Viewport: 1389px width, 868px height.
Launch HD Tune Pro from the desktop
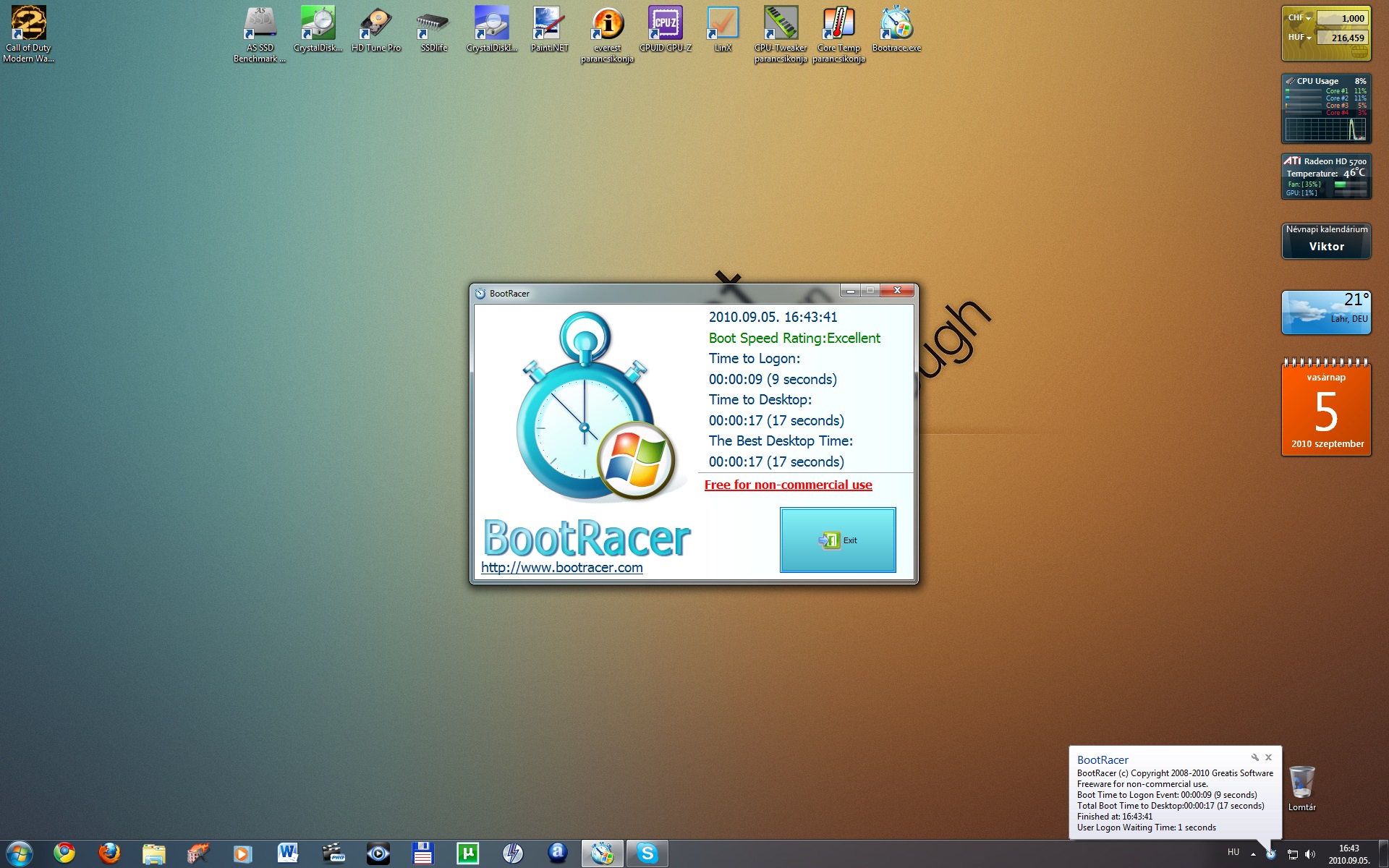376,29
